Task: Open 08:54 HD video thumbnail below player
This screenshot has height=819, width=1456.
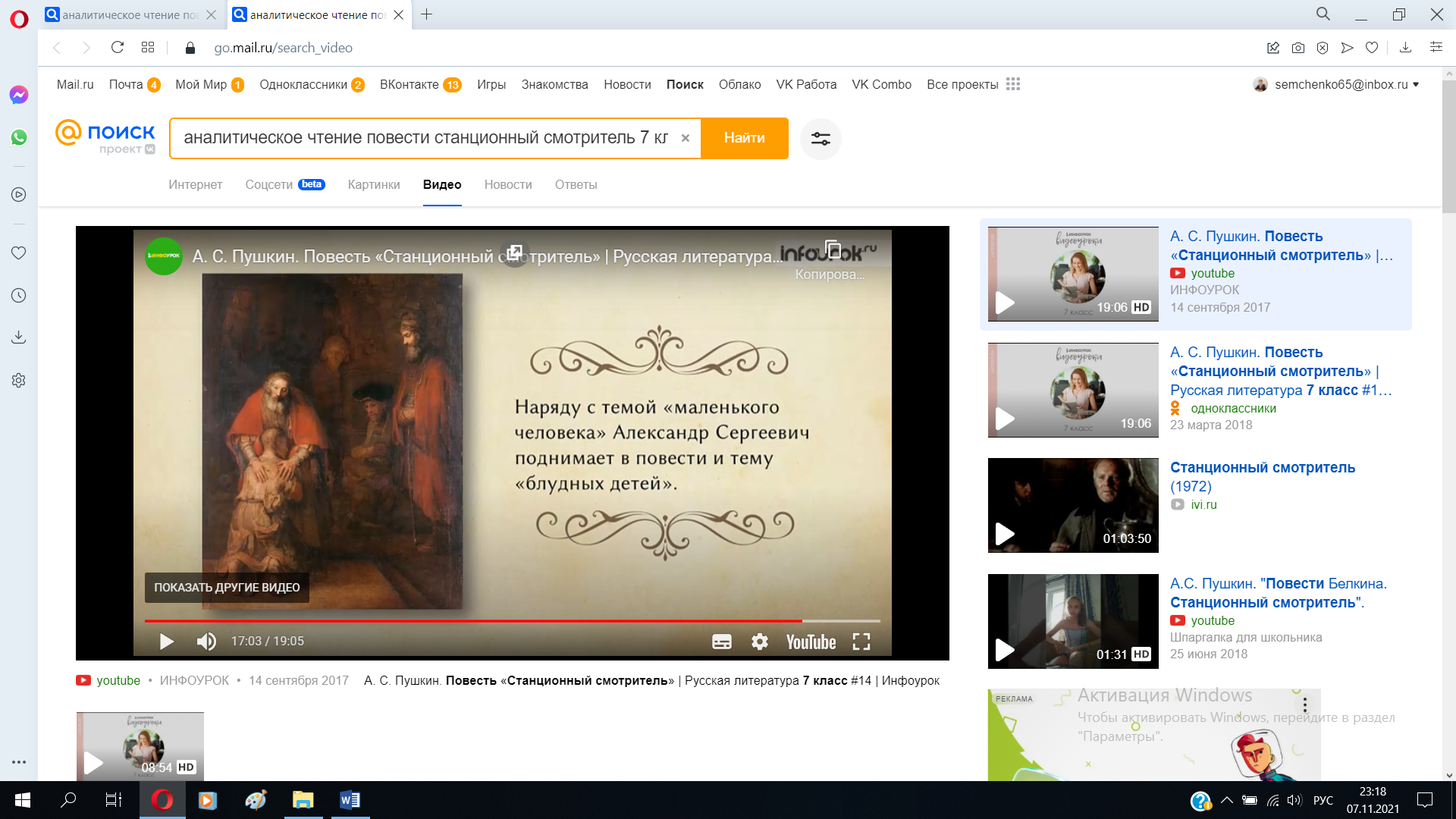Action: pyautogui.click(x=140, y=746)
